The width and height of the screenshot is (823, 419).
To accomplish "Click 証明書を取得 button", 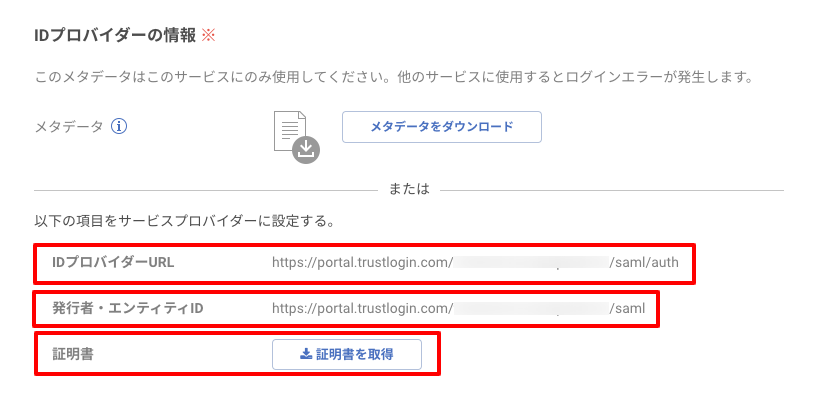I will [x=347, y=354].
